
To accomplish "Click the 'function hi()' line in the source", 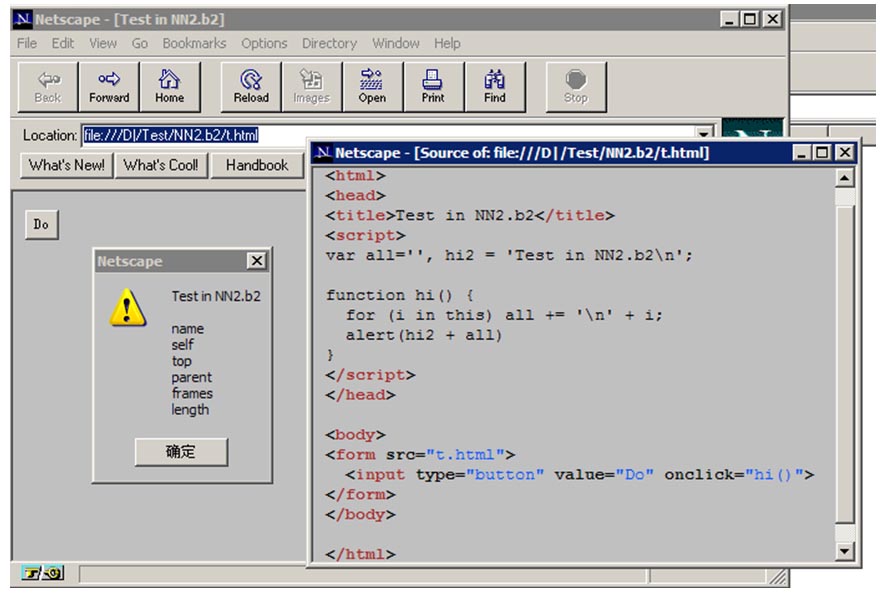I will (400, 295).
